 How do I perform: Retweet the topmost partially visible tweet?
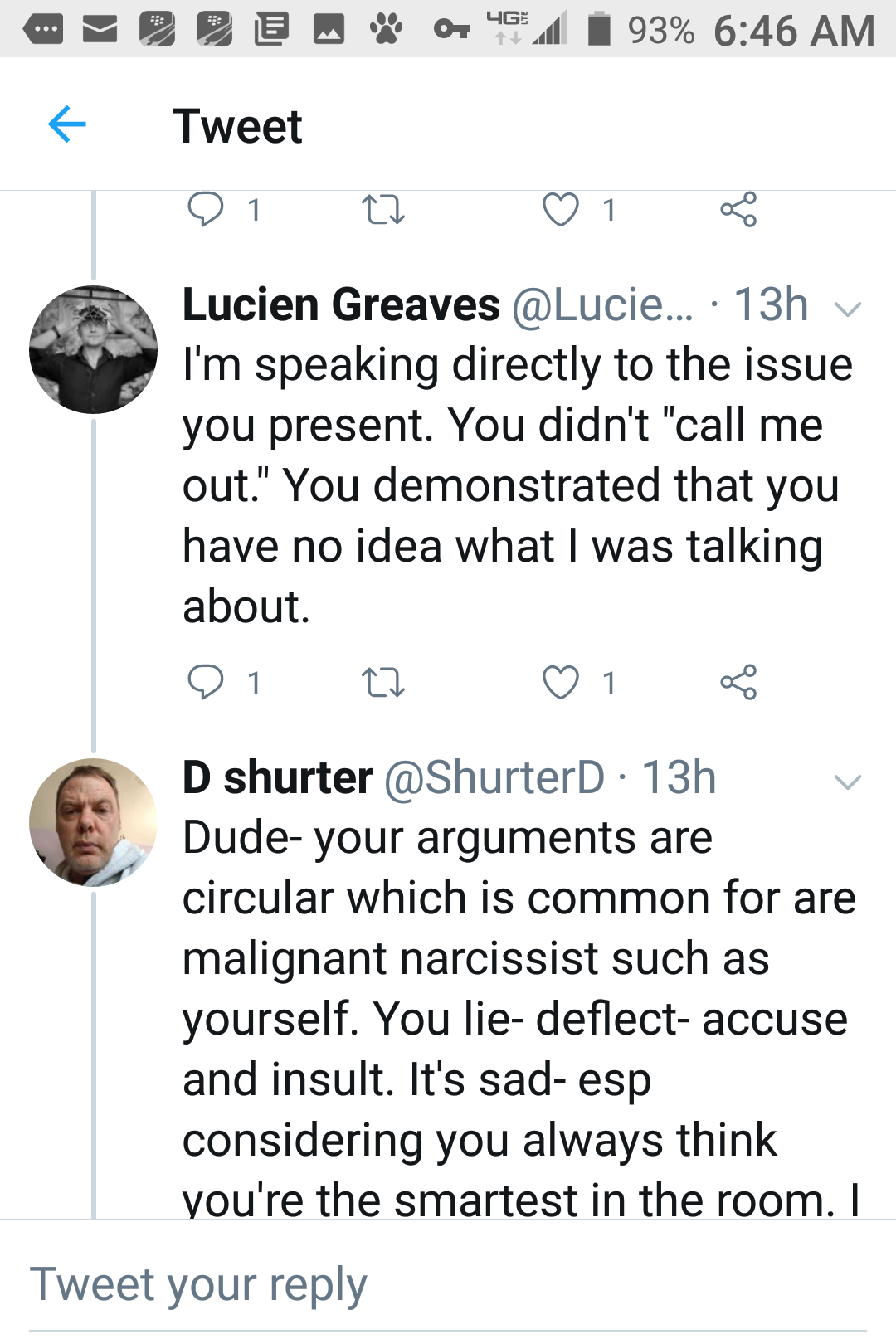(383, 209)
